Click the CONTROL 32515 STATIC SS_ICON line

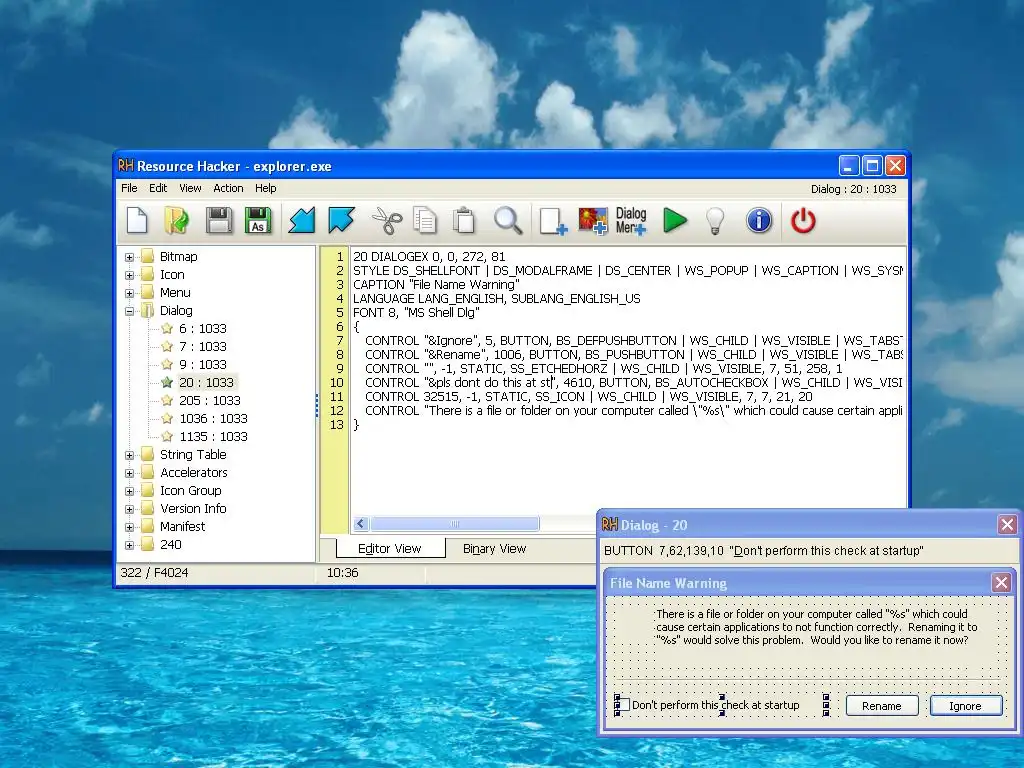[588, 396]
